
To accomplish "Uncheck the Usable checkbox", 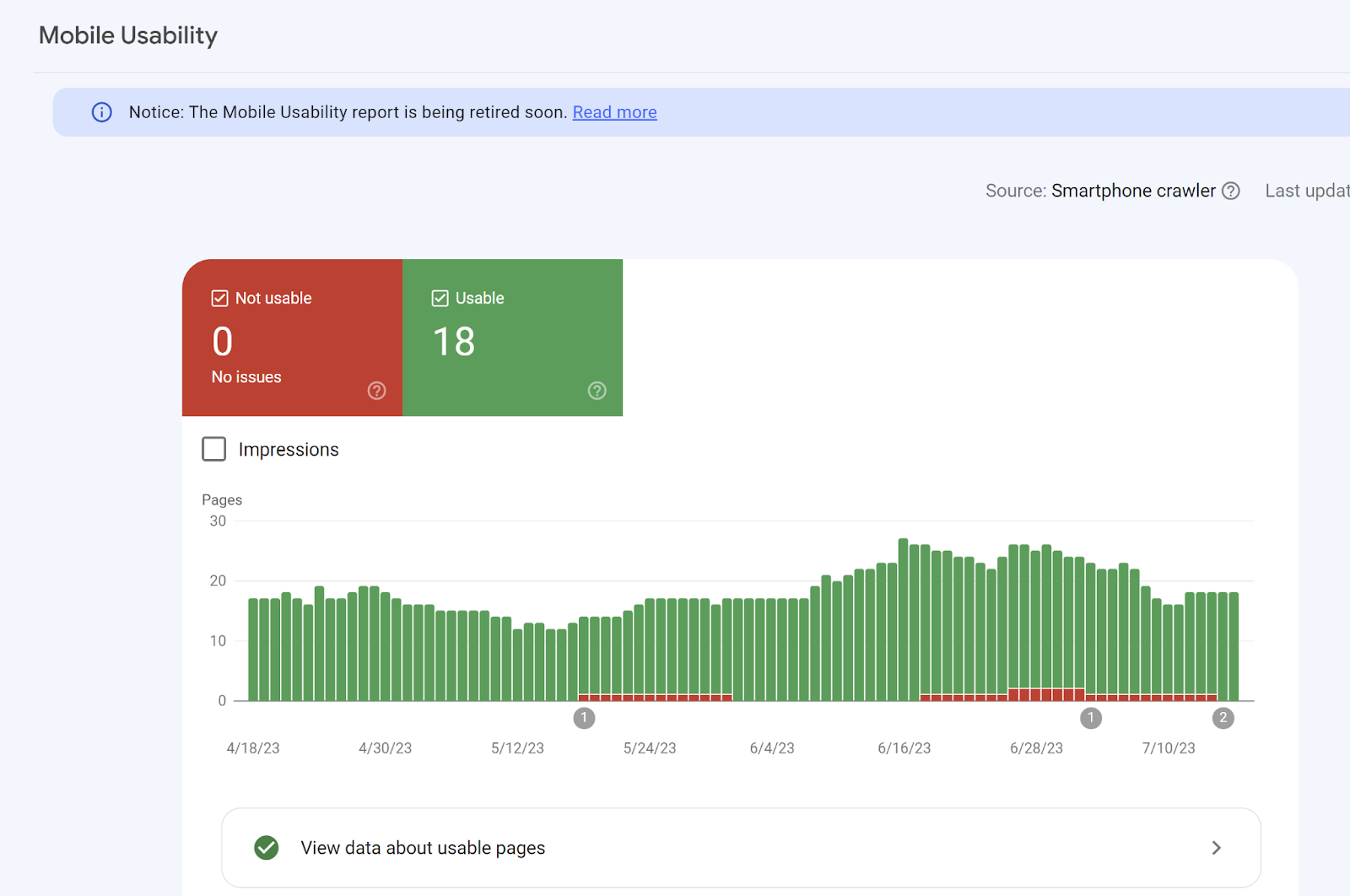I will click(440, 298).
